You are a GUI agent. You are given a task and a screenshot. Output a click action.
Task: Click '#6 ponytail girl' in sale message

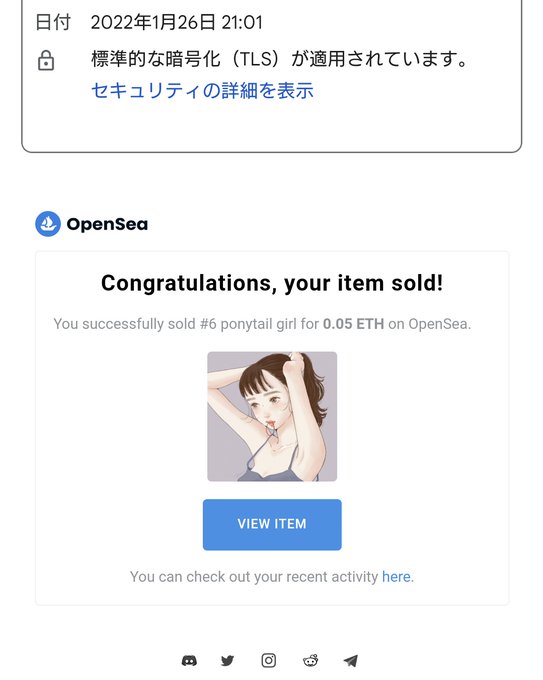point(248,324)
